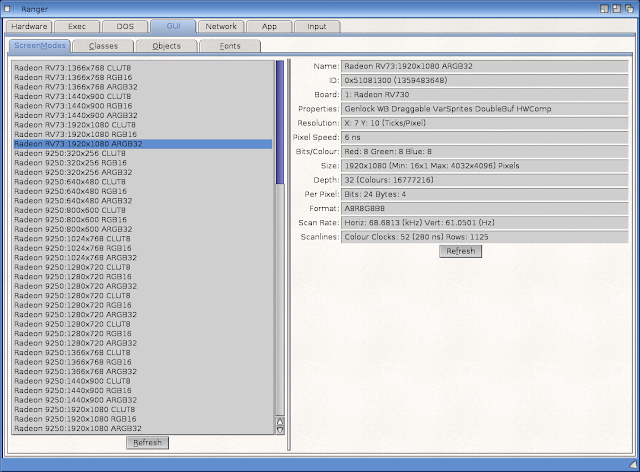
Task: Select the ScreenModes sub-tab
Action: pos(40,46)
